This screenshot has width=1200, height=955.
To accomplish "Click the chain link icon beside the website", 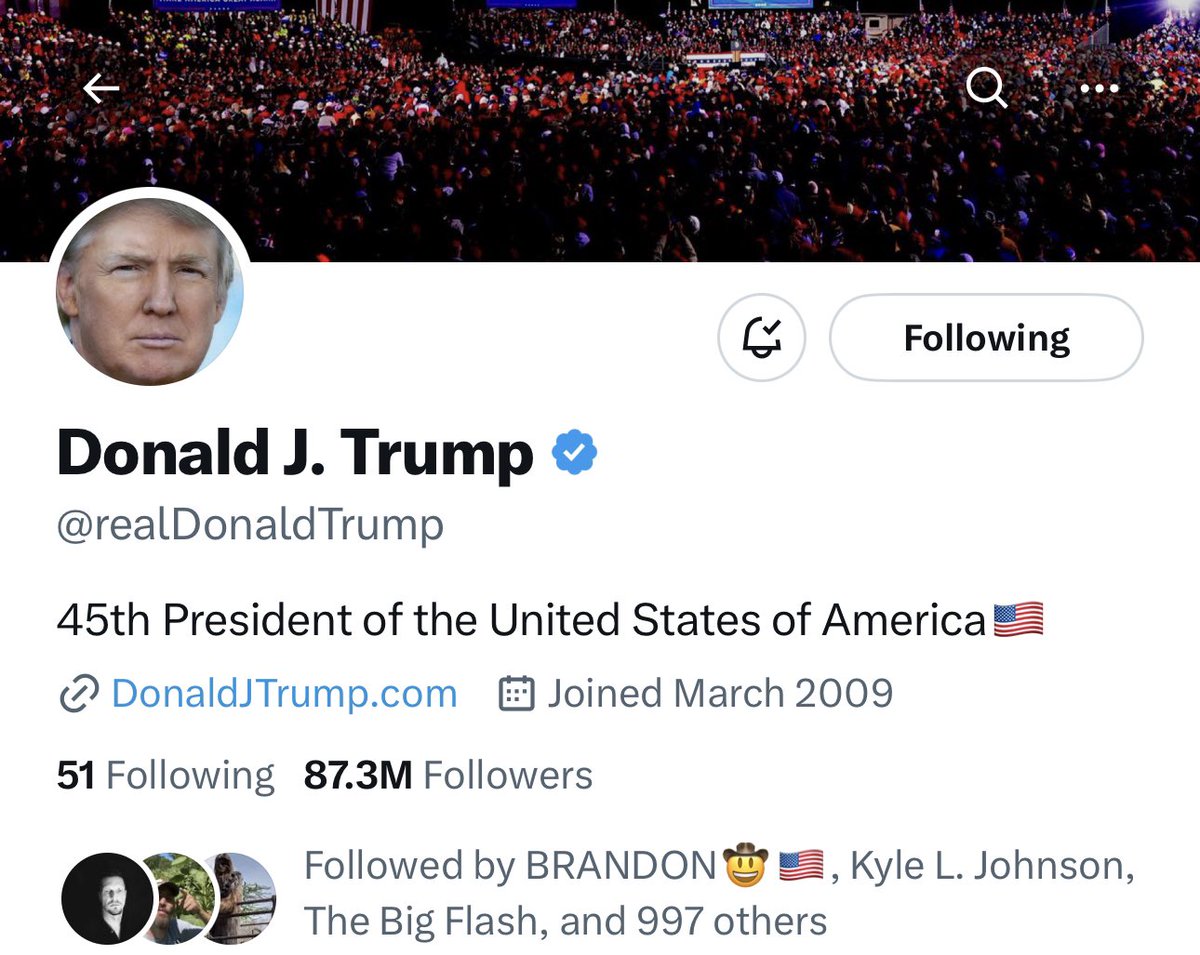I will point(79,693).
